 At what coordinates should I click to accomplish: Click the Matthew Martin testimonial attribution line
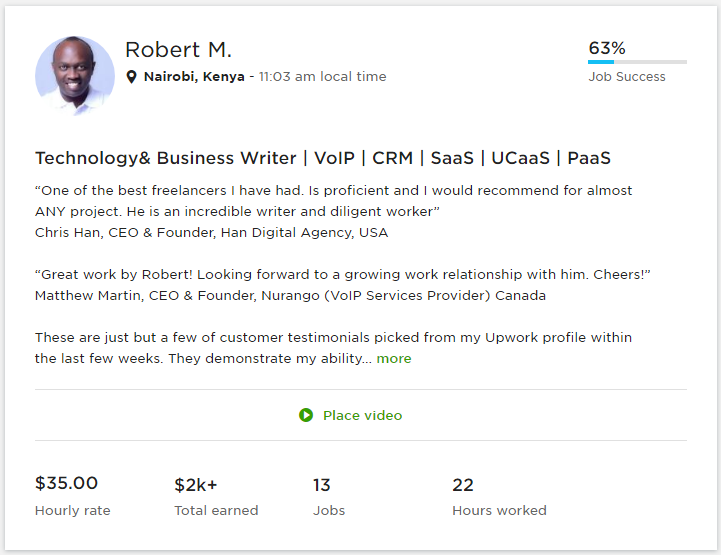[x=290, y=296]
